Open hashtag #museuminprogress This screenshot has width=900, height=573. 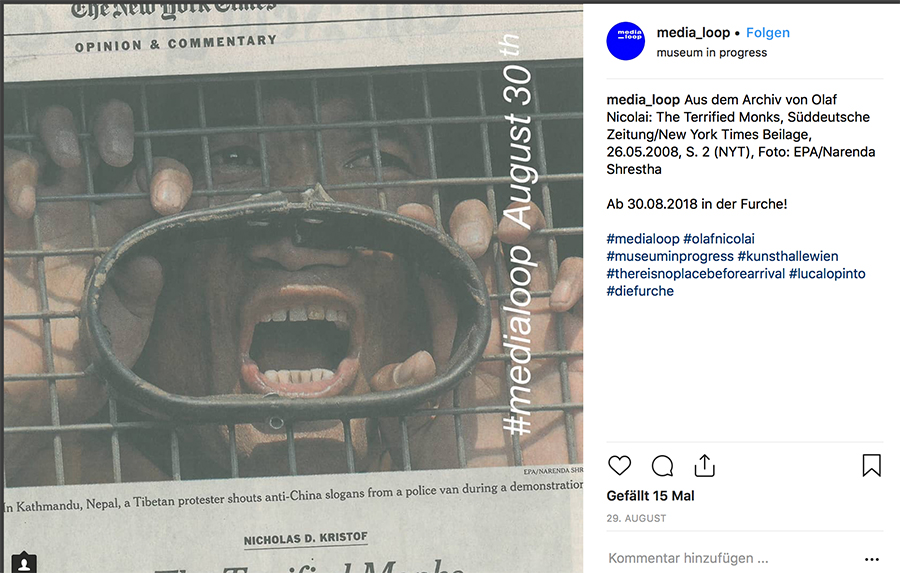(x=670, y=256)
